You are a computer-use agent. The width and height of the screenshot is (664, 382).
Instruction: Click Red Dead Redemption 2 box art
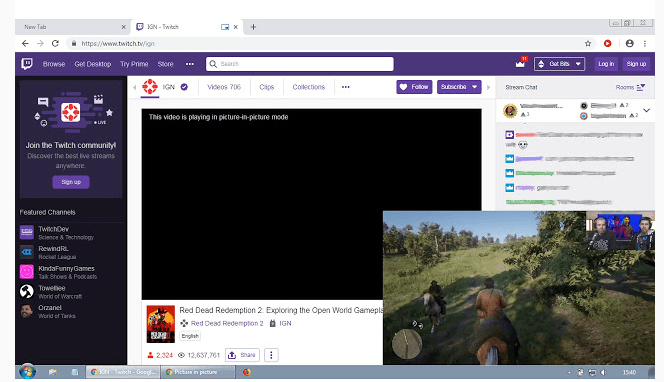pos(160,324)
